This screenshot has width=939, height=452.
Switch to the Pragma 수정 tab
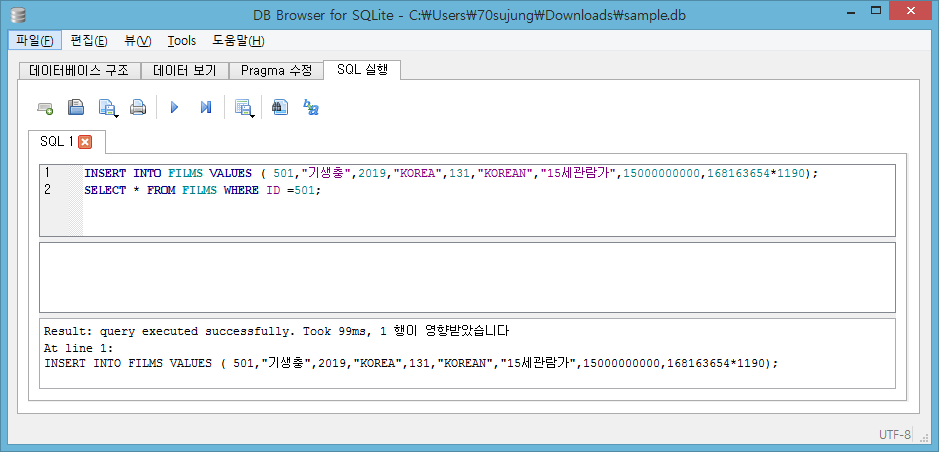276,71
